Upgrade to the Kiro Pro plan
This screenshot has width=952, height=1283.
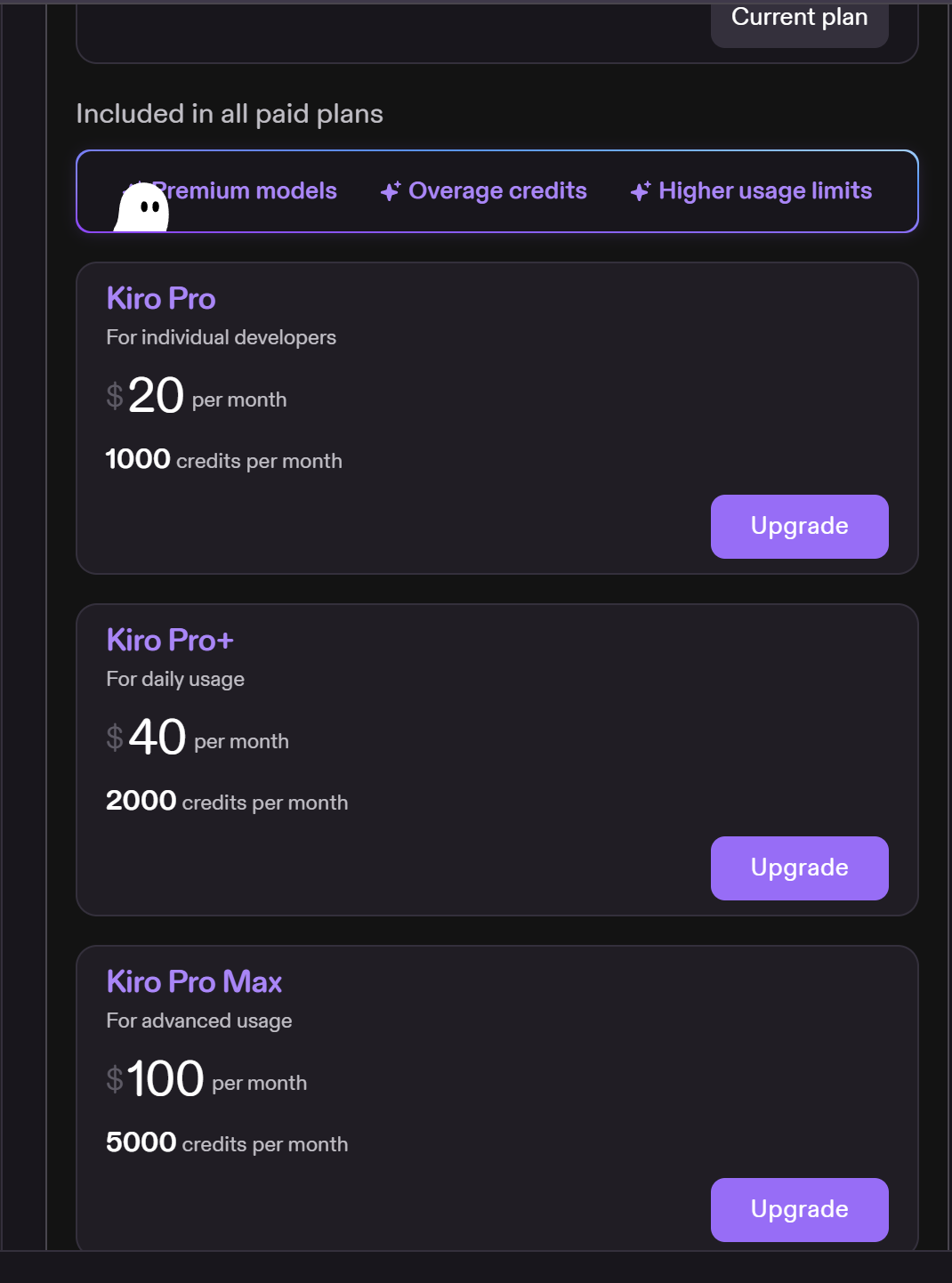coord(799,527)
